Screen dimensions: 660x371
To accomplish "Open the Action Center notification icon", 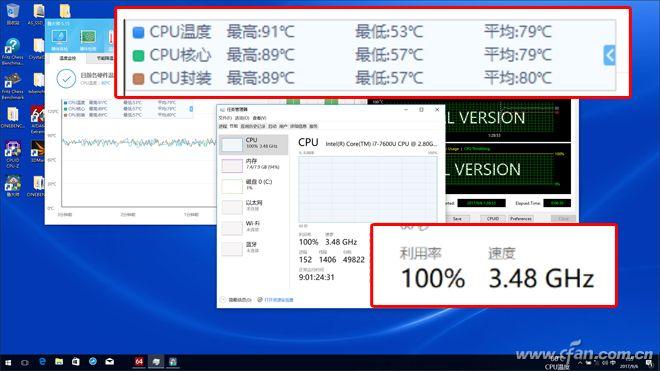I will pos(649,363).
